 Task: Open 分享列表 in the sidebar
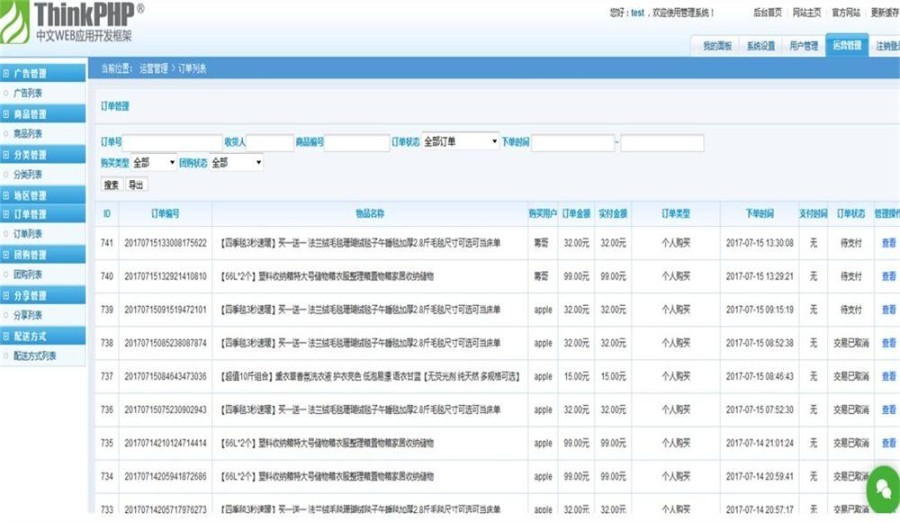(x=28, y=315)
